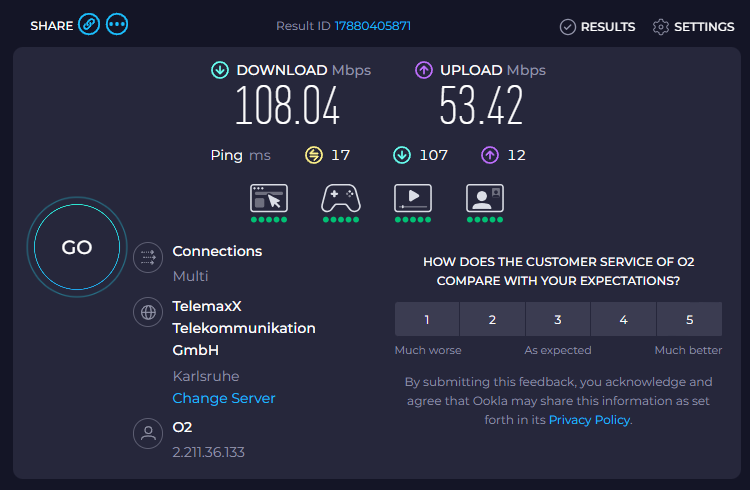Viewport: 750px width, 490px height.
Task: Click the server globe icon
Action: tap(148, 312)
